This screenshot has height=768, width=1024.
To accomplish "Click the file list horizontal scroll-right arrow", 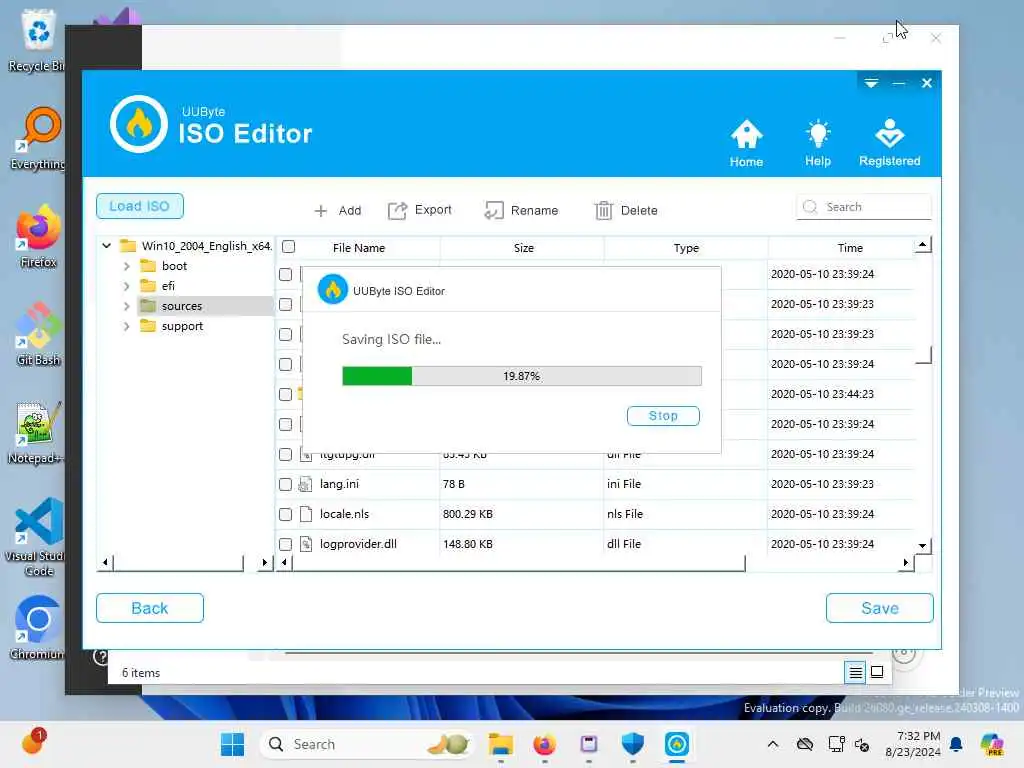I will coord(906,562).
